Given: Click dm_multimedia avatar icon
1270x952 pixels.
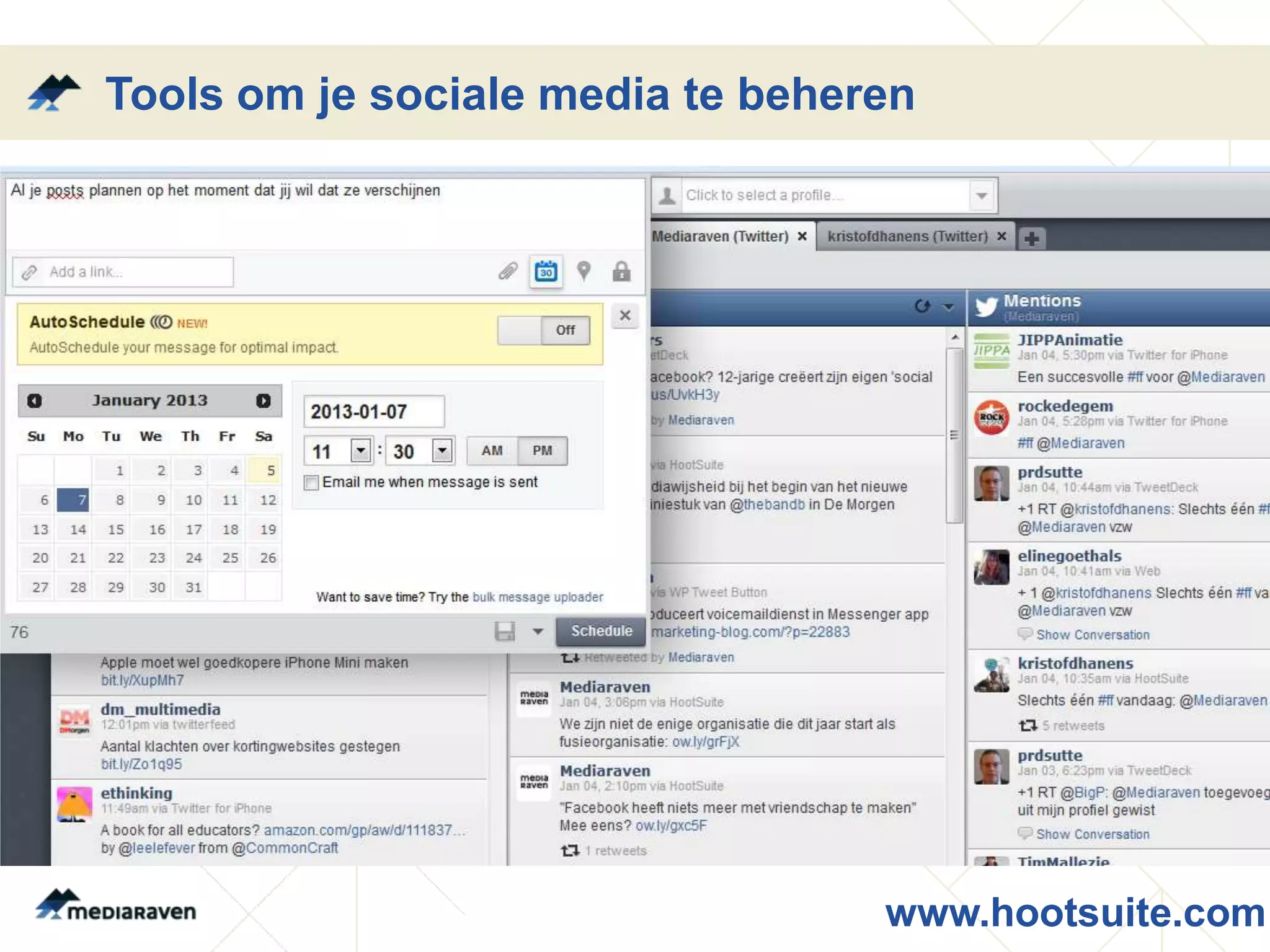Looking at the screenshot, I should point(74,721).
